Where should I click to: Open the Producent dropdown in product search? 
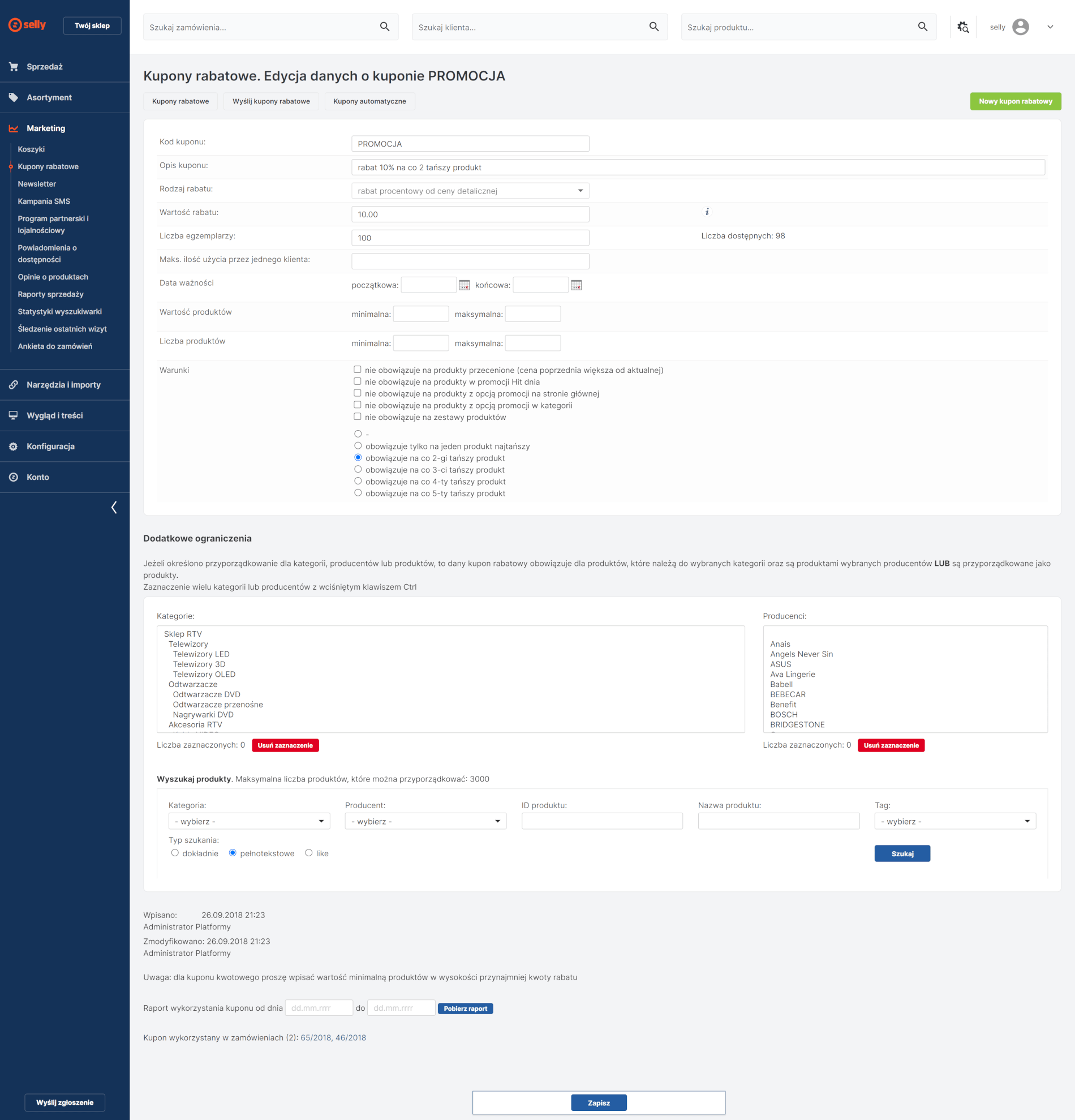[425, 821]
